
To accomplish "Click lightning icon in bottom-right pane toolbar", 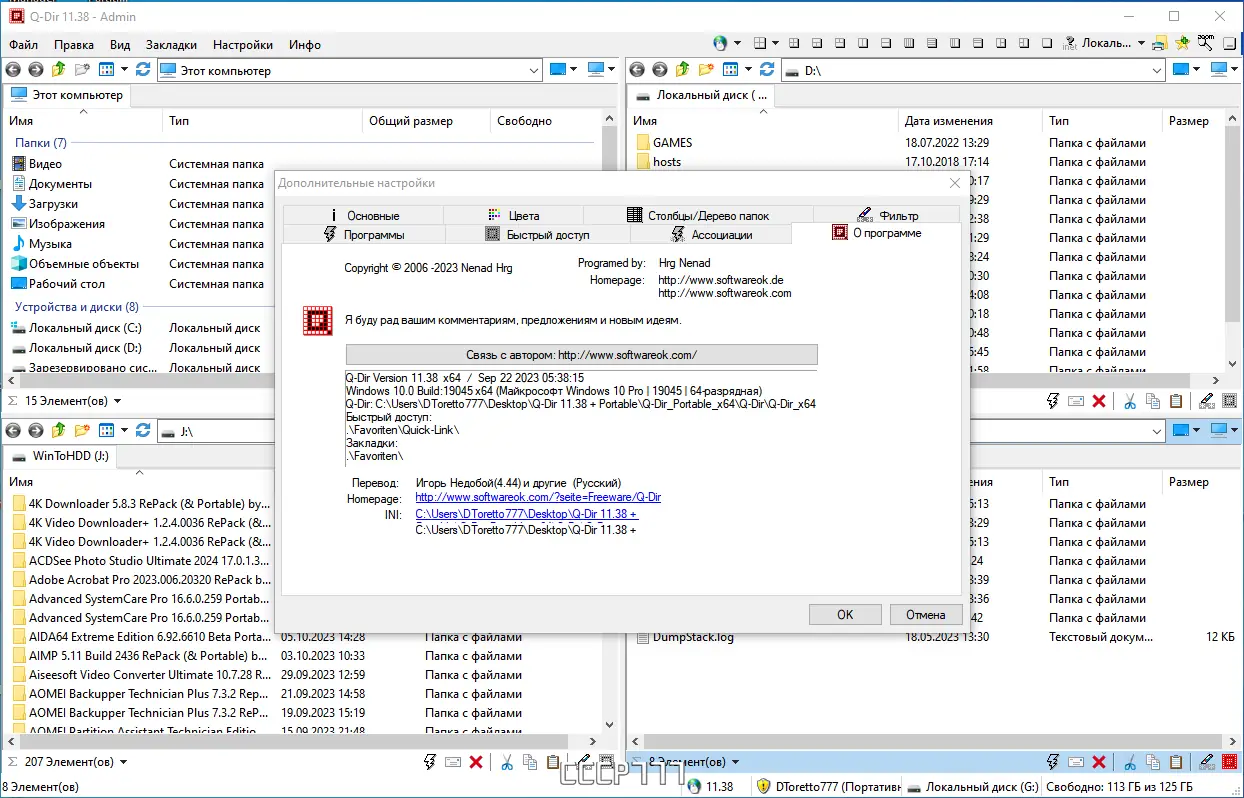I will point(1053,762).
